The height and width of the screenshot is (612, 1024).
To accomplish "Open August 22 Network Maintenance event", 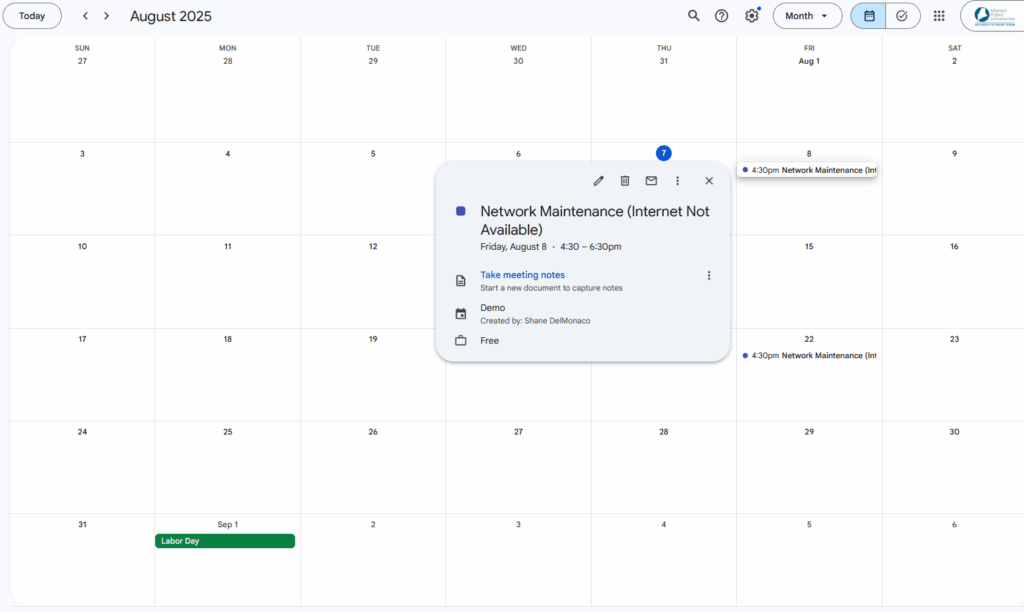I will [809, 355].
